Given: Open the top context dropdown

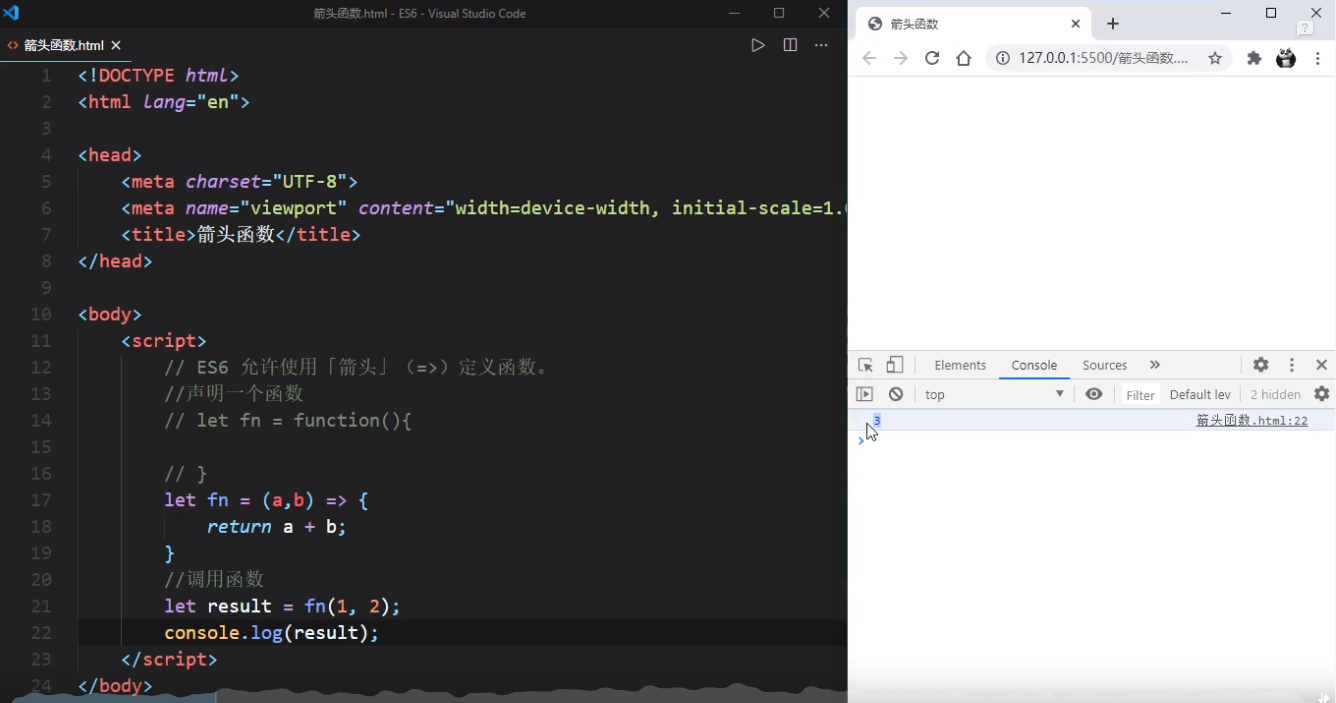Looking at the screenshot, I should point(995,394).
